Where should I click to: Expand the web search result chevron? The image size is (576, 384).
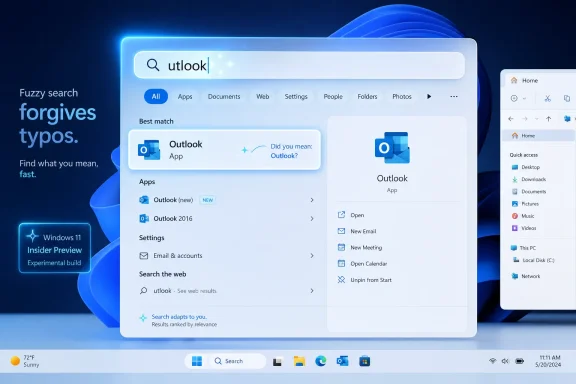[312, 291]
